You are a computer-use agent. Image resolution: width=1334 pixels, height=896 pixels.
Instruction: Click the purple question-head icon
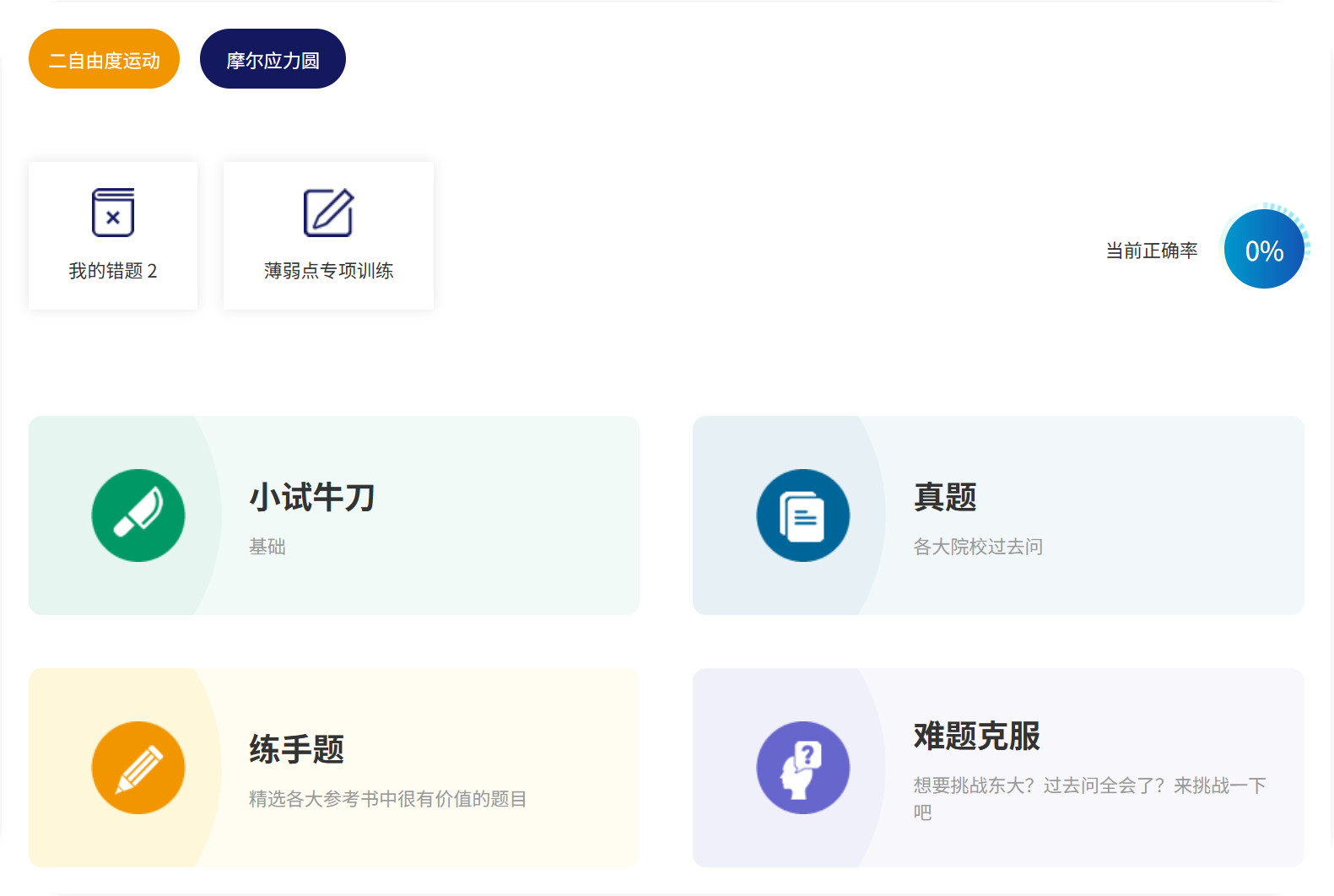pyautogui.click(x=802, y=768)
